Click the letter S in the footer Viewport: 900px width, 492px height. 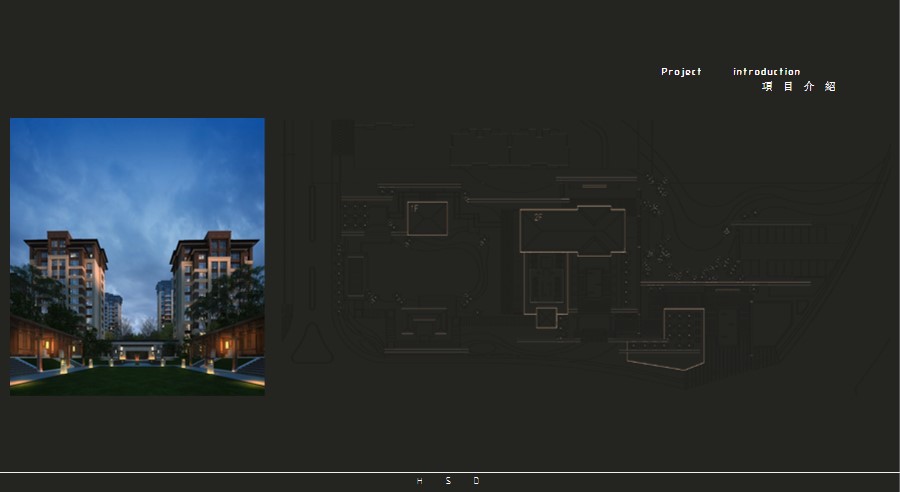click(448, 481)
